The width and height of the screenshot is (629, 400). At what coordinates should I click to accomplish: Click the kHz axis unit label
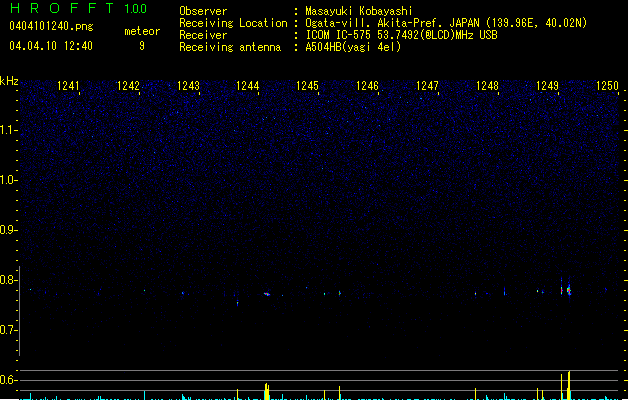coord(9,81)
